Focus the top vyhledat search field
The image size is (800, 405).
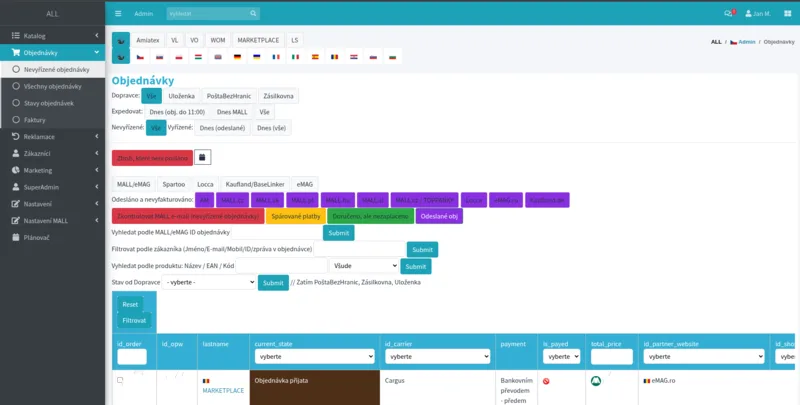coord(208,14)
